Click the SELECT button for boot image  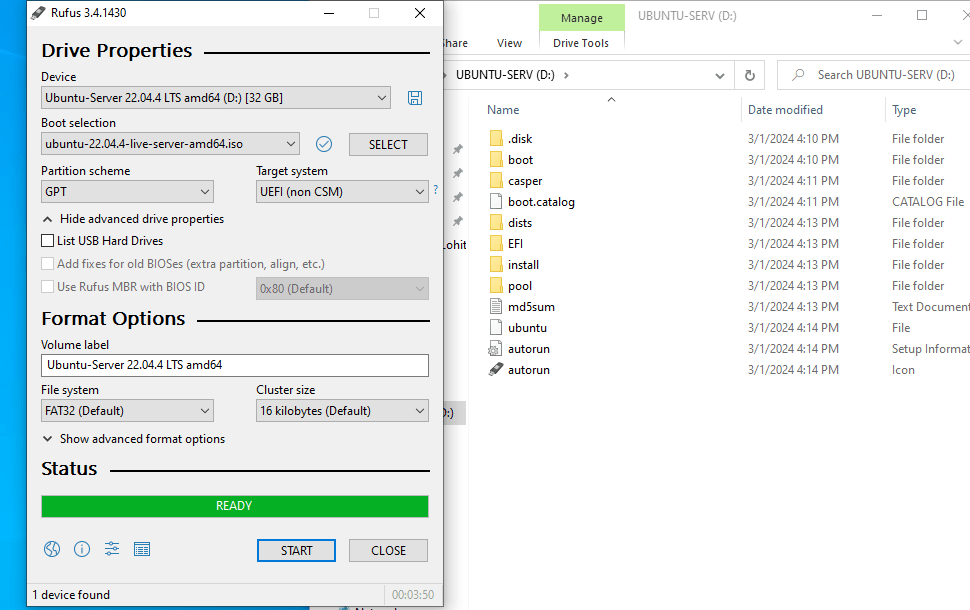(x=388, y=145)
